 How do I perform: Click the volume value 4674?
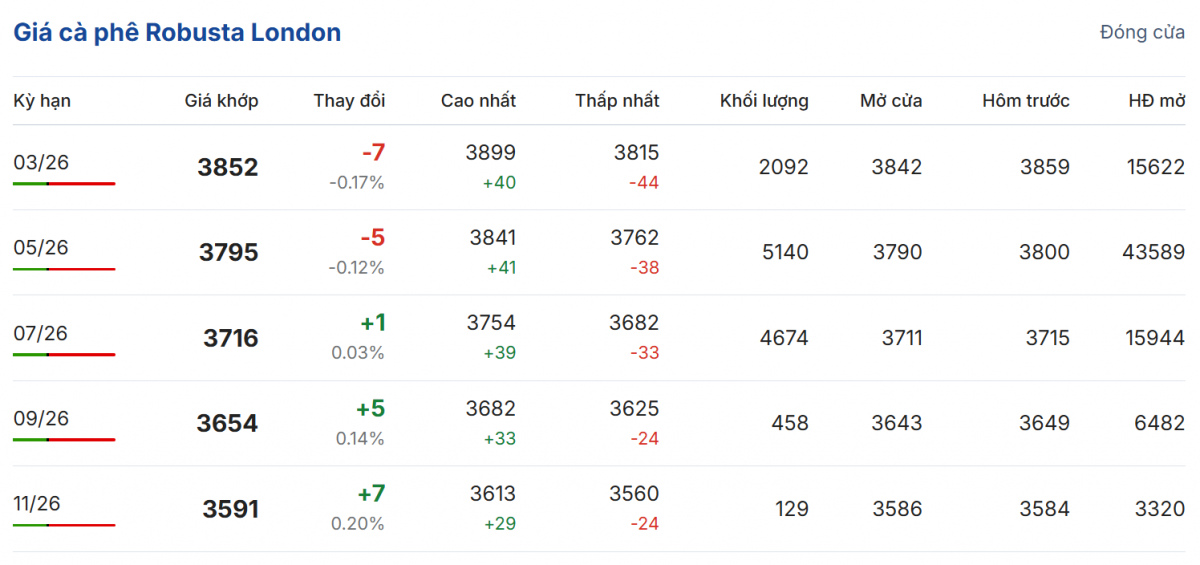pos(784,338)
